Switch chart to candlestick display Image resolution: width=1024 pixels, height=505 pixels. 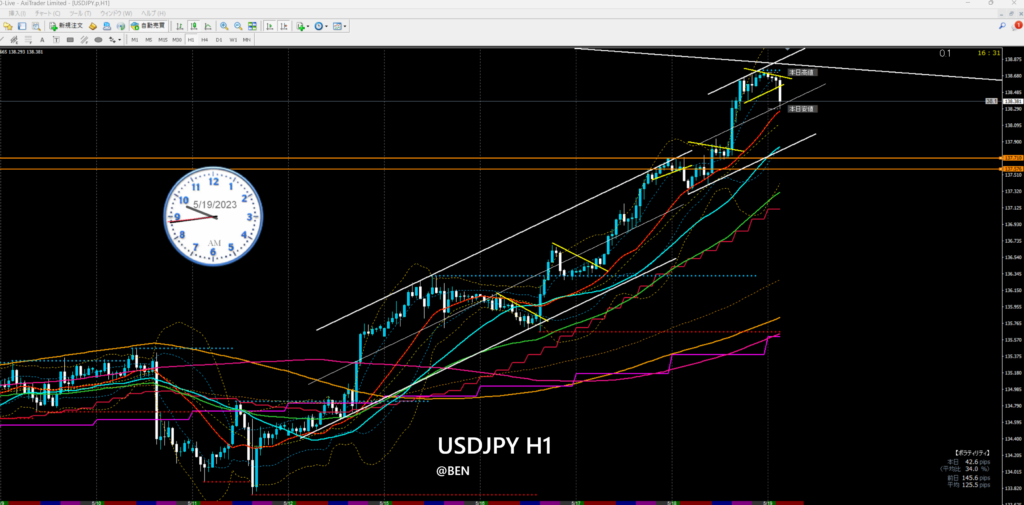pos(194,26)
